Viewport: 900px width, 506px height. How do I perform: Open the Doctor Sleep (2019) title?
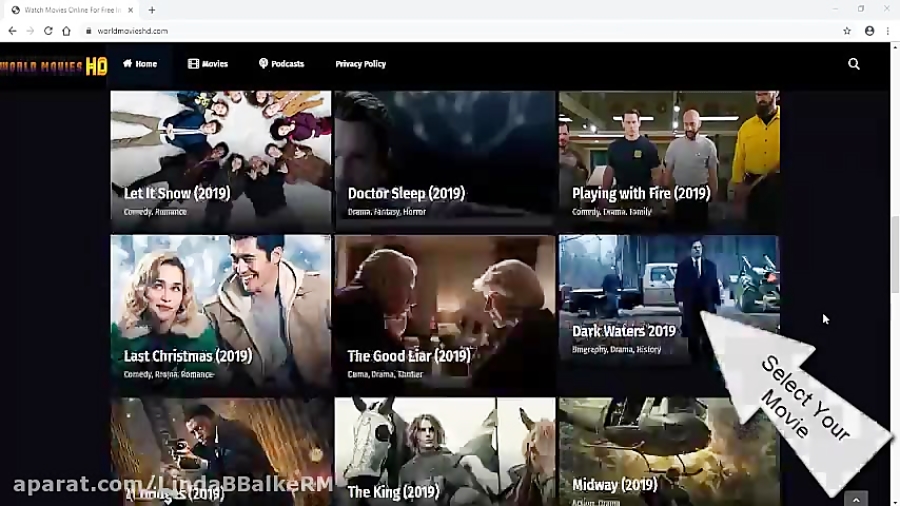406,193
